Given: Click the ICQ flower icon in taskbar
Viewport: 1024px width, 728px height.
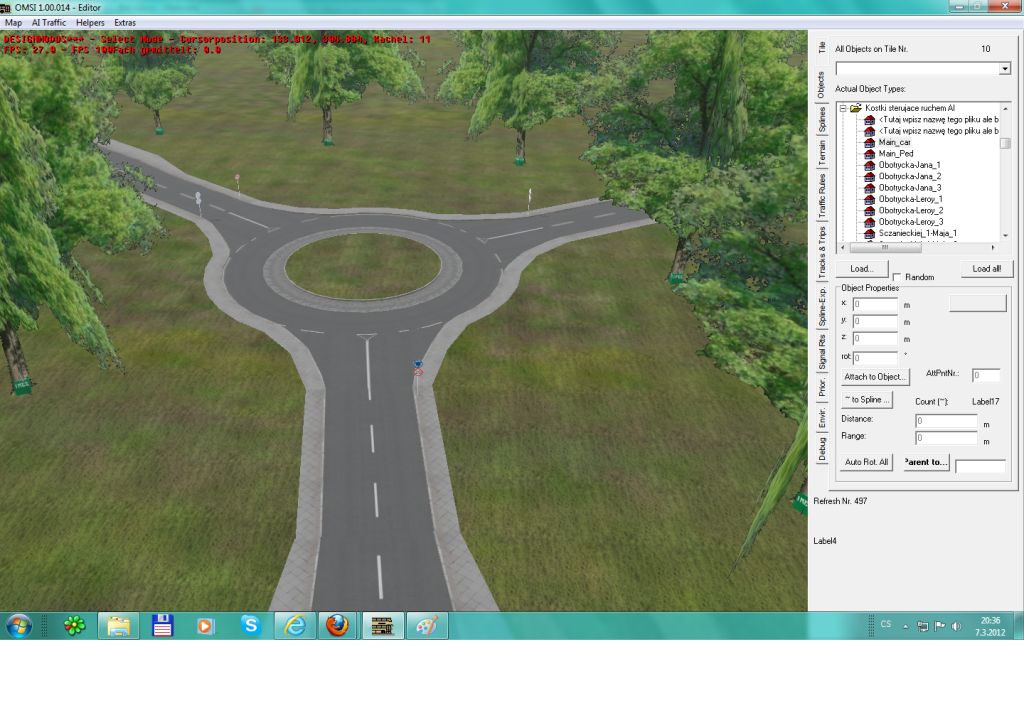Looking at the screenshot, I should click(75, 626).
